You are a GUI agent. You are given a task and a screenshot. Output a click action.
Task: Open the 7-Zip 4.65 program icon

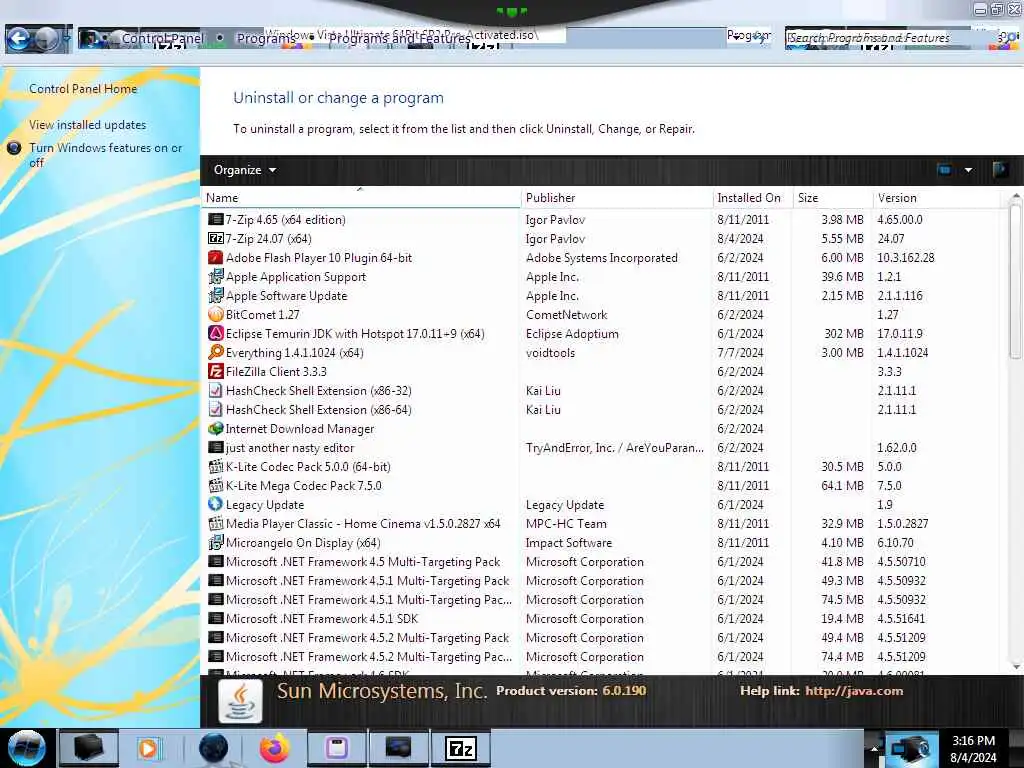coord(216,219)
